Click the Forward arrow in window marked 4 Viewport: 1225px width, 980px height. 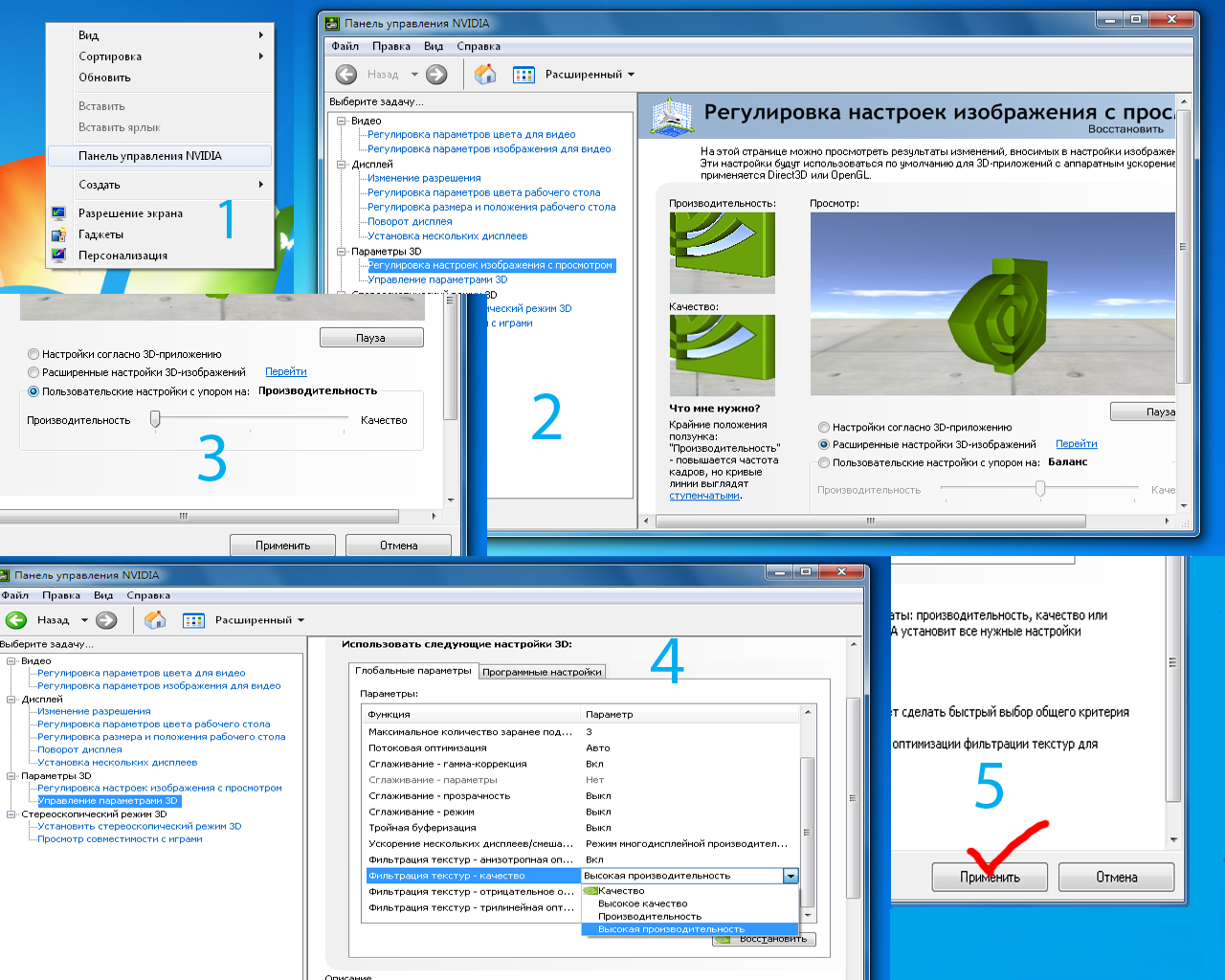106,620
